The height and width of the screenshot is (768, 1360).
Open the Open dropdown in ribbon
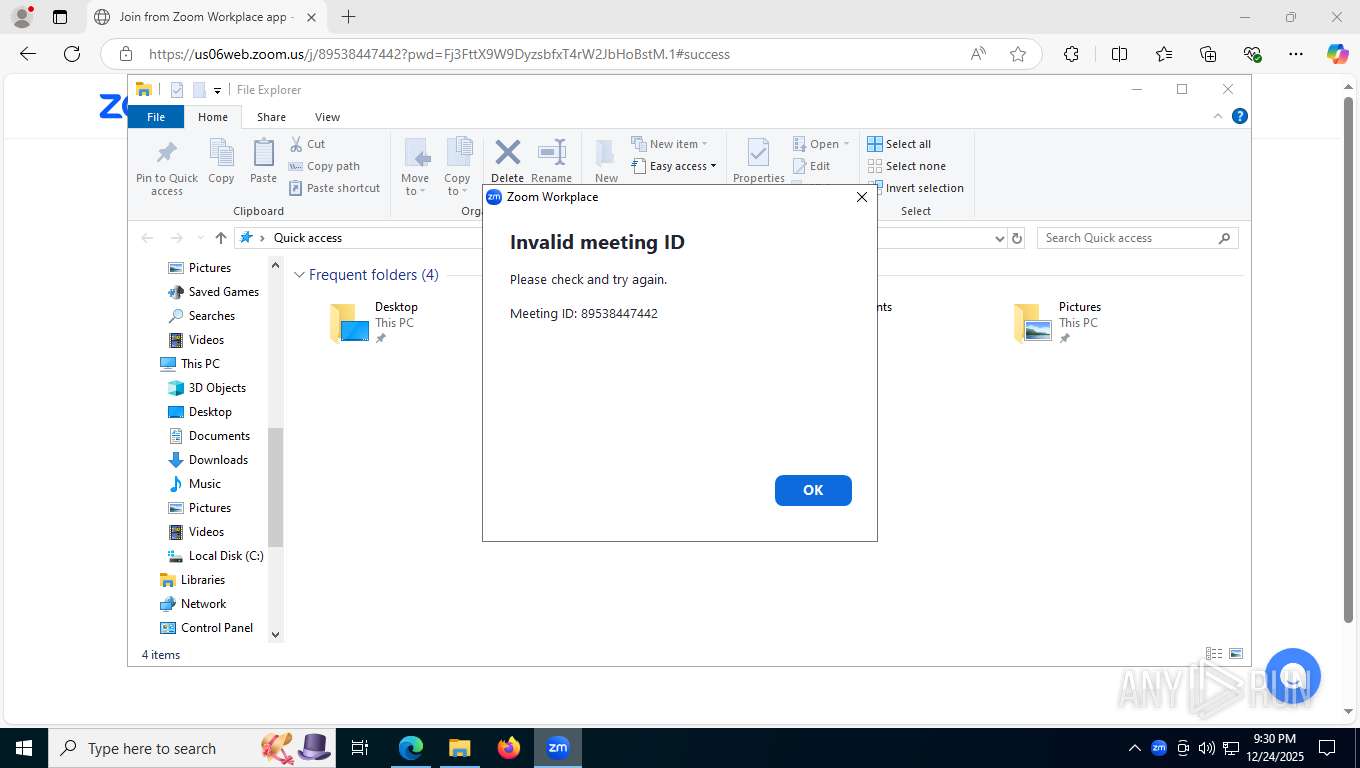click(821, 144)
